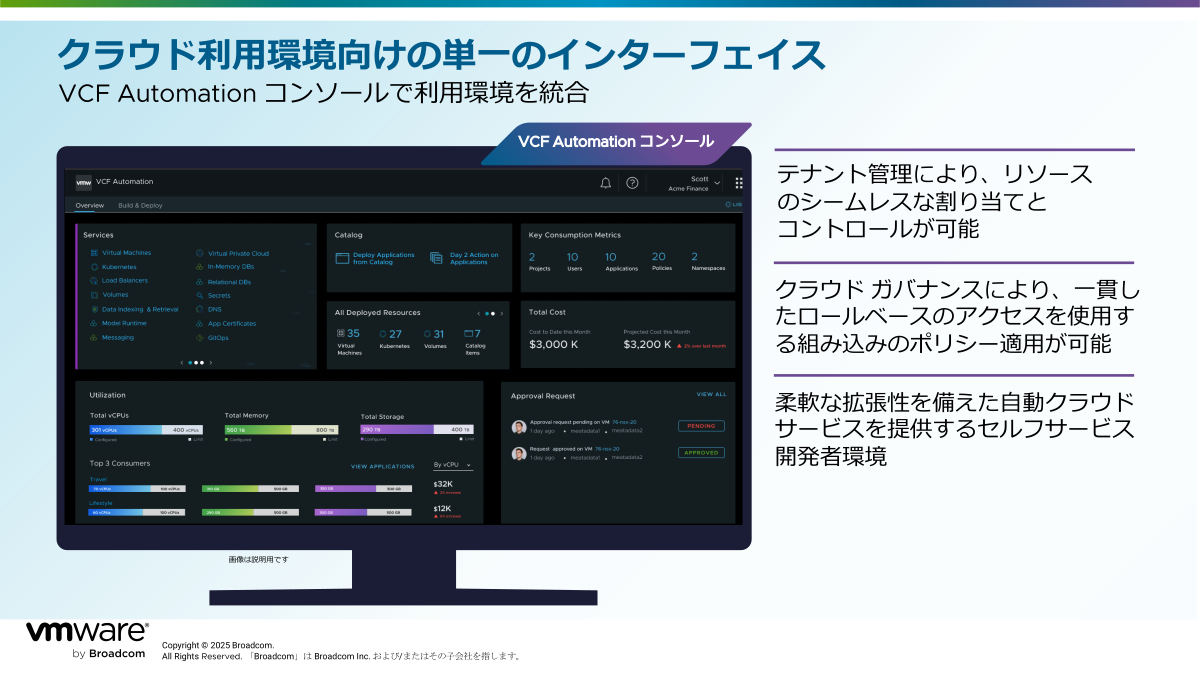Click the Secrets key icon
Viewport: 1200px width, 675px height.
point(200,295)
